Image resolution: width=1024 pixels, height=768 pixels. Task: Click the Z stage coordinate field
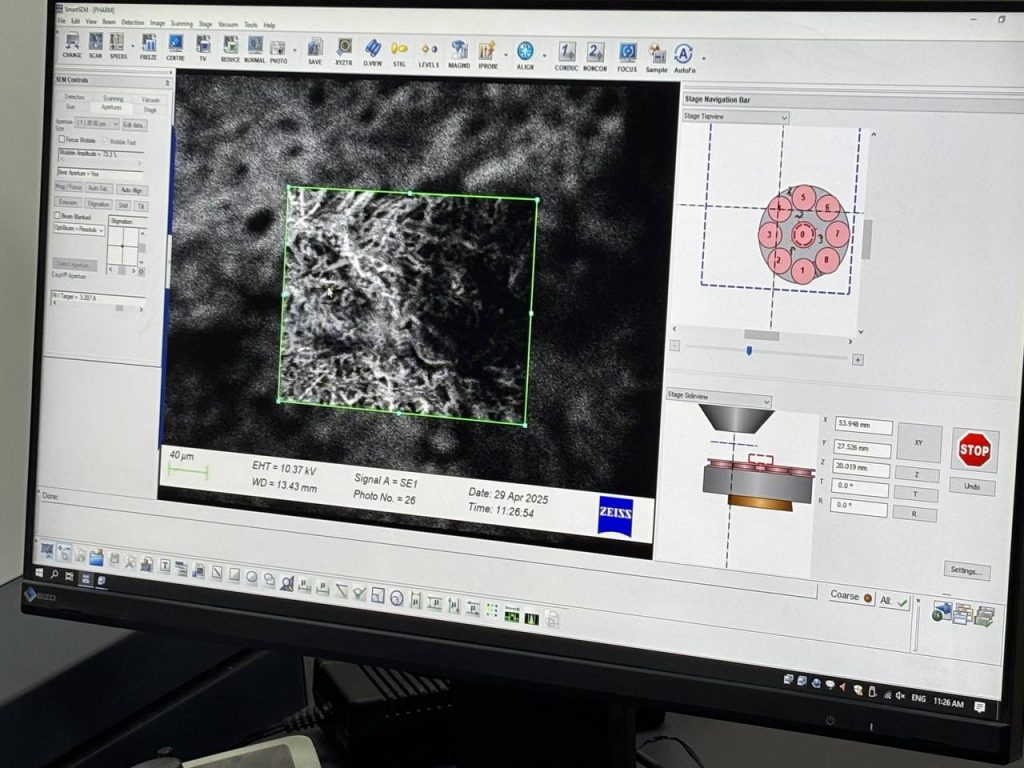point(861,468)
